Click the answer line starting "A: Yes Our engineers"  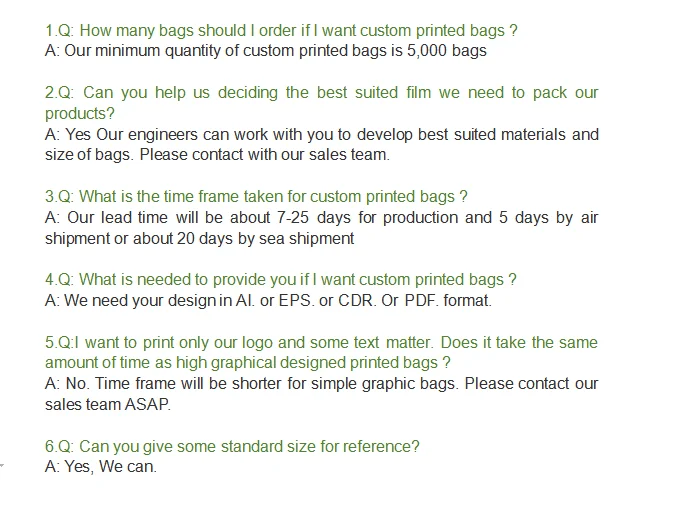coord(322,134)
